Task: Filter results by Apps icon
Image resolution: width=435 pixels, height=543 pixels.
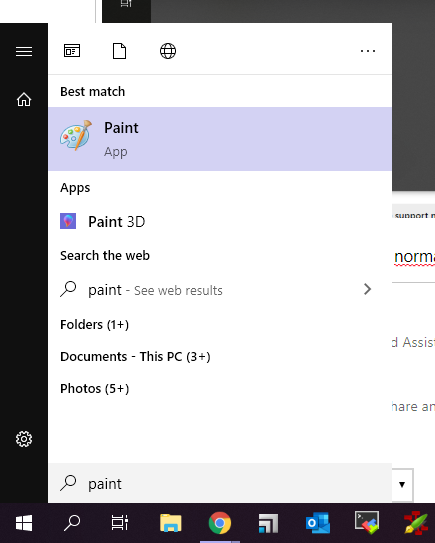Action: 72,51
